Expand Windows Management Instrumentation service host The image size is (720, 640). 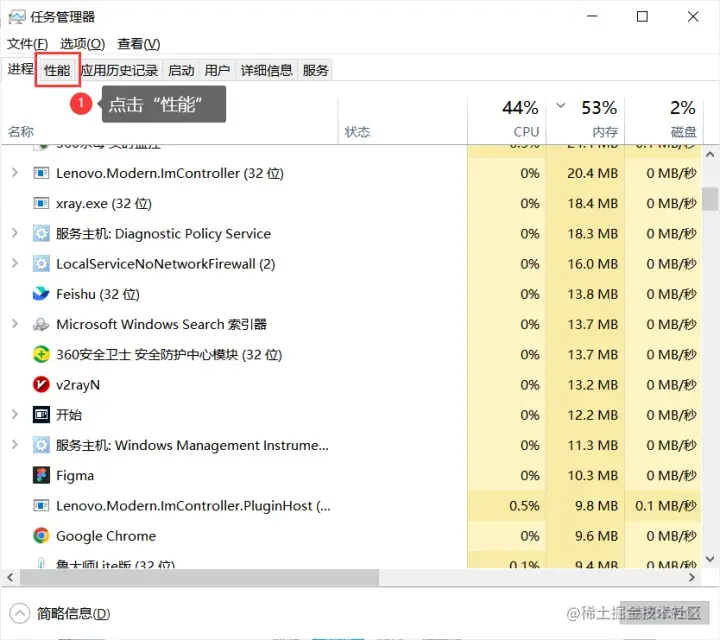[x=15, y=445]
